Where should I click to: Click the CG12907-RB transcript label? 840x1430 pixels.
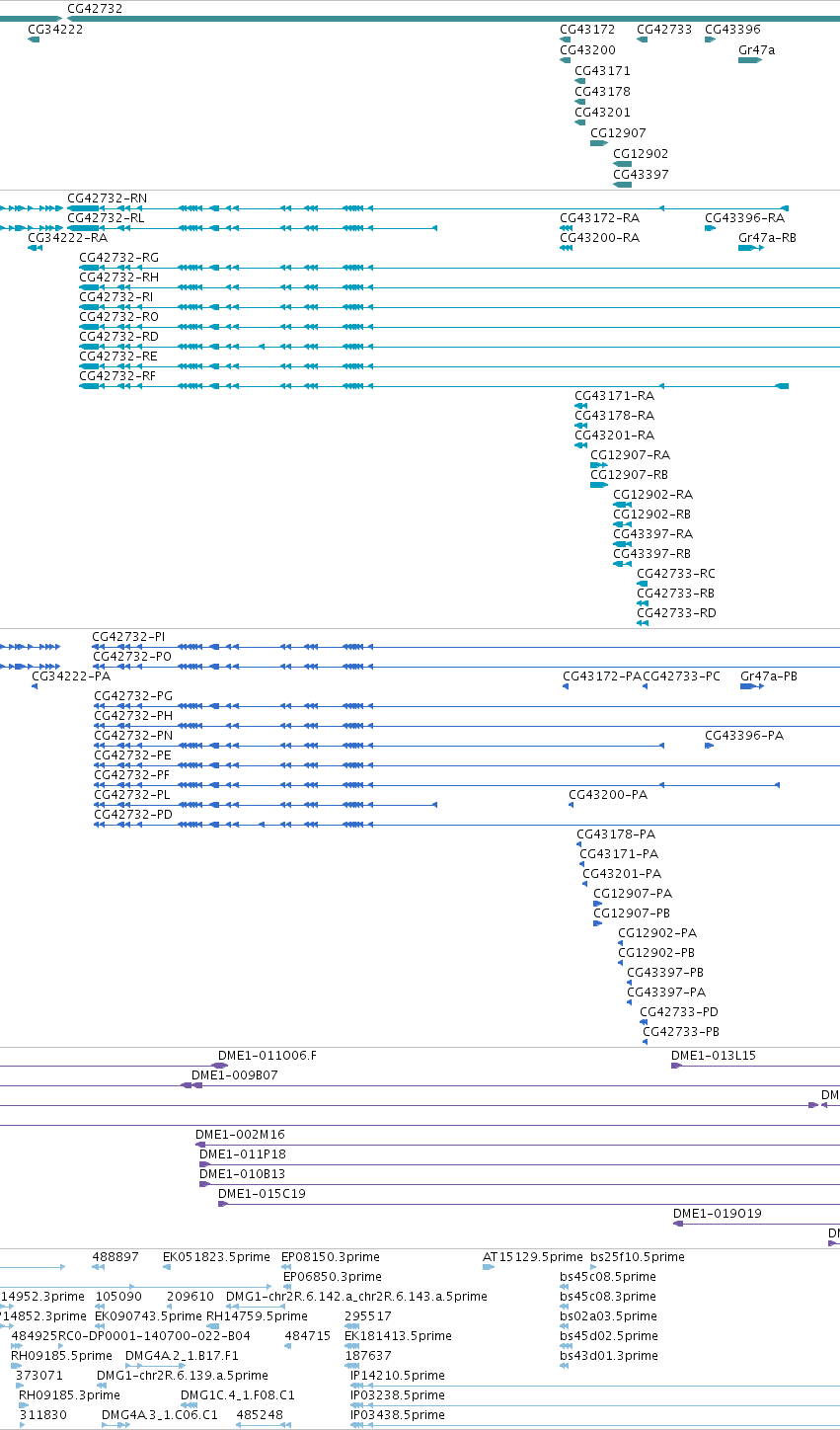[630, 475]
